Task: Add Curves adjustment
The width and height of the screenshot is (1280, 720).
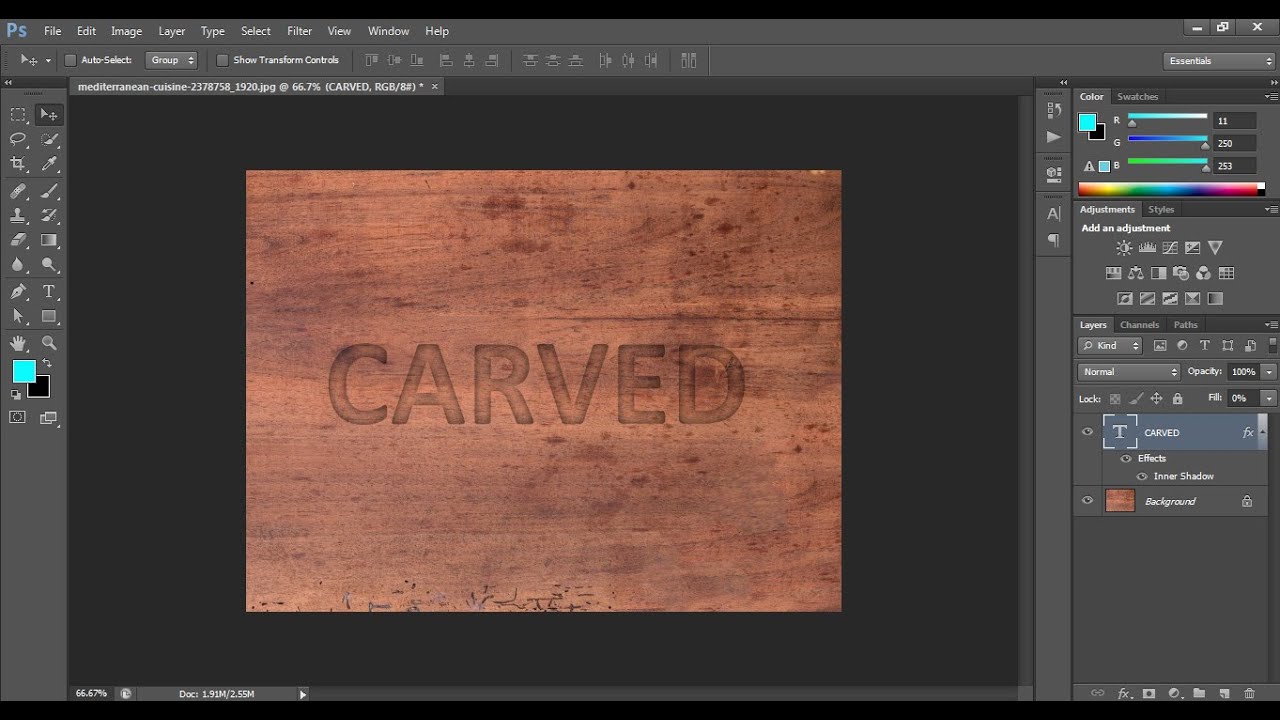Action: (1170, 248)
